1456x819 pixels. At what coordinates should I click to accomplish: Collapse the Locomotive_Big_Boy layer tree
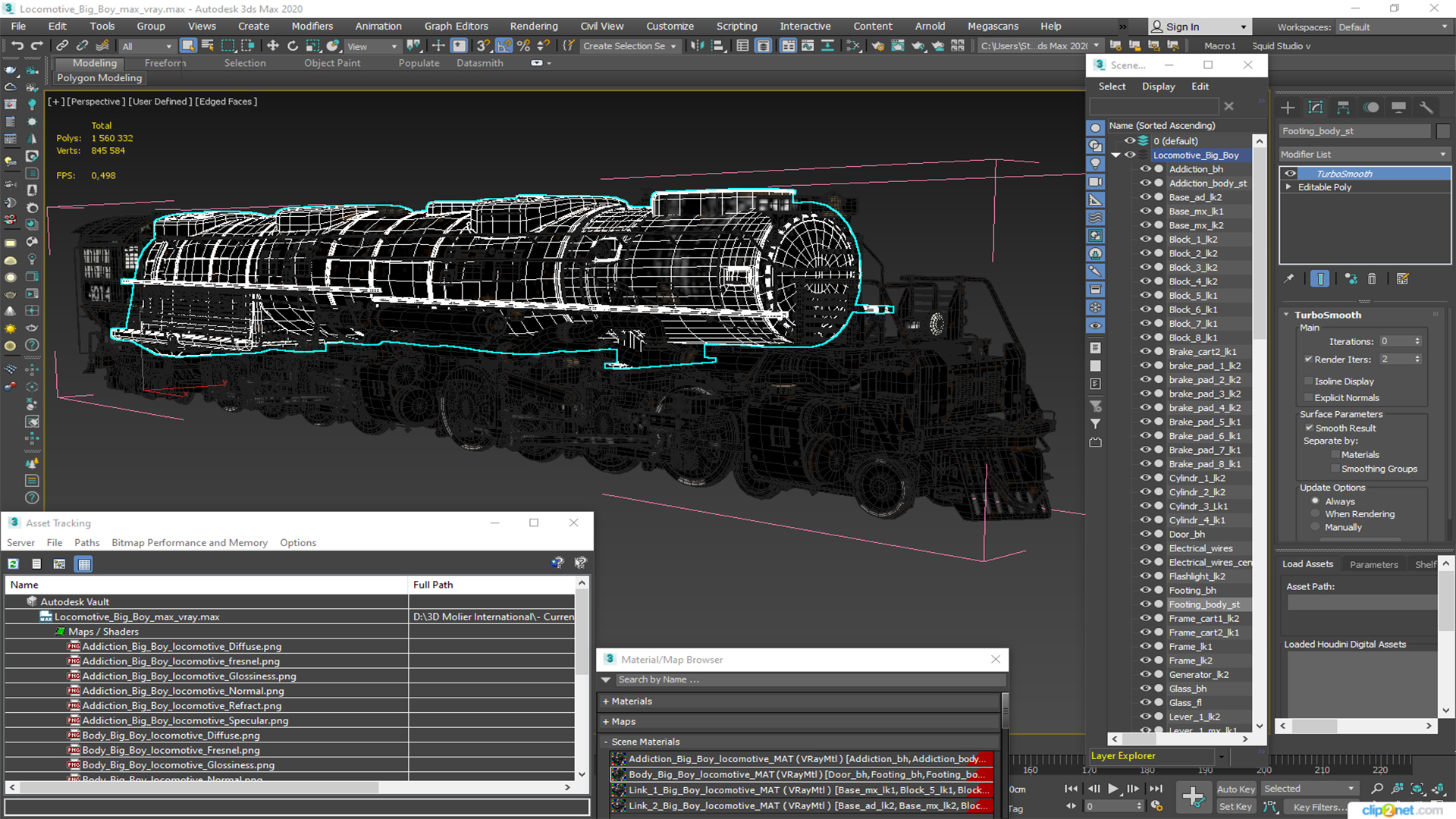pos(1116,155)
